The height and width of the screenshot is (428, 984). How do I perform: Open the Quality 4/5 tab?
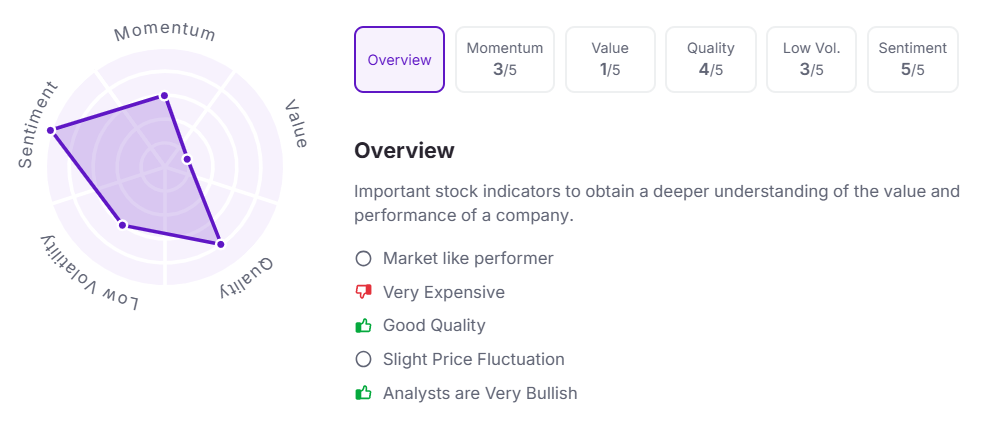[x=711, y=60]
